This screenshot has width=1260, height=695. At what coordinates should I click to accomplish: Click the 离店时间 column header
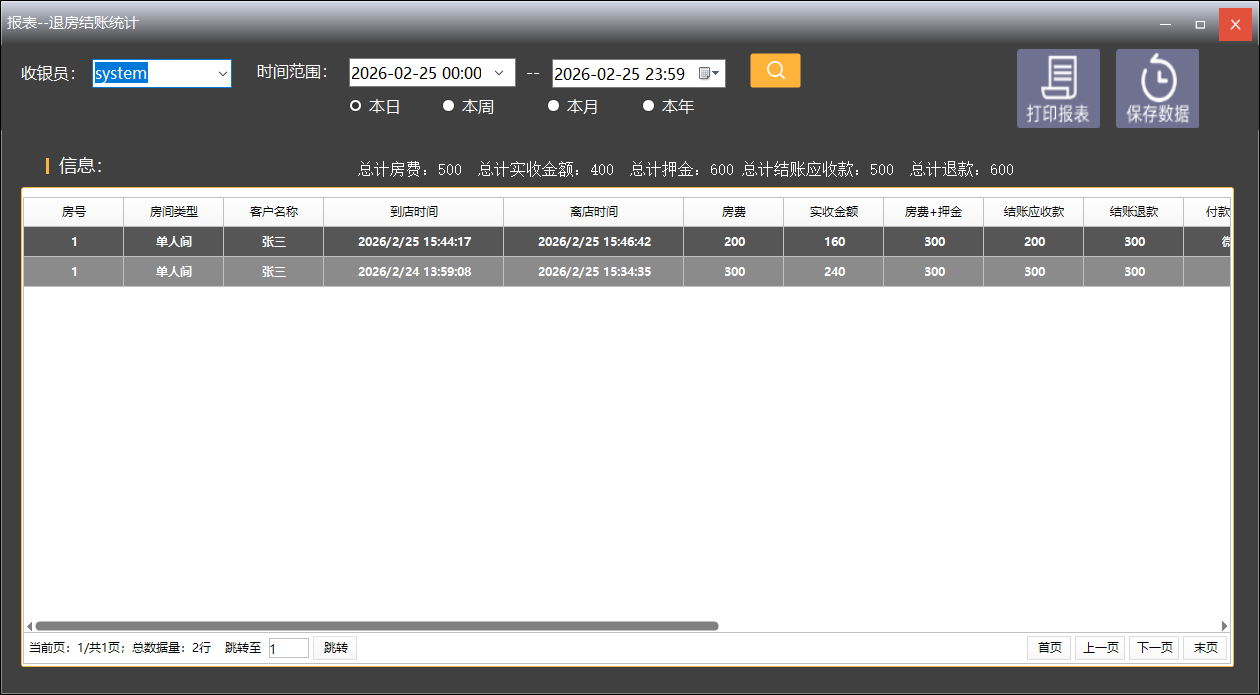coord(593,212)
